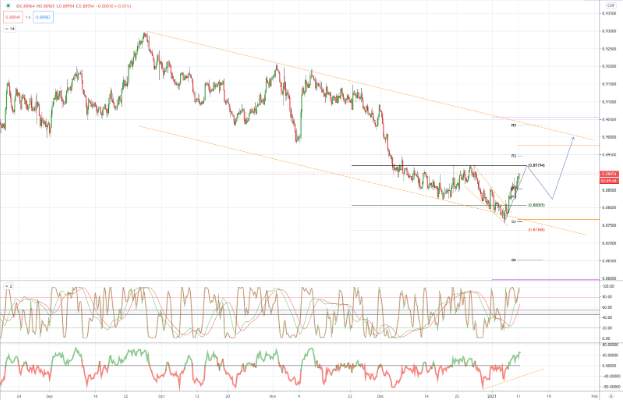This screenshot has height=401, width=623.
Task: Open the axis settings gear in the bottom-right corner
Action: click(611, 396)
